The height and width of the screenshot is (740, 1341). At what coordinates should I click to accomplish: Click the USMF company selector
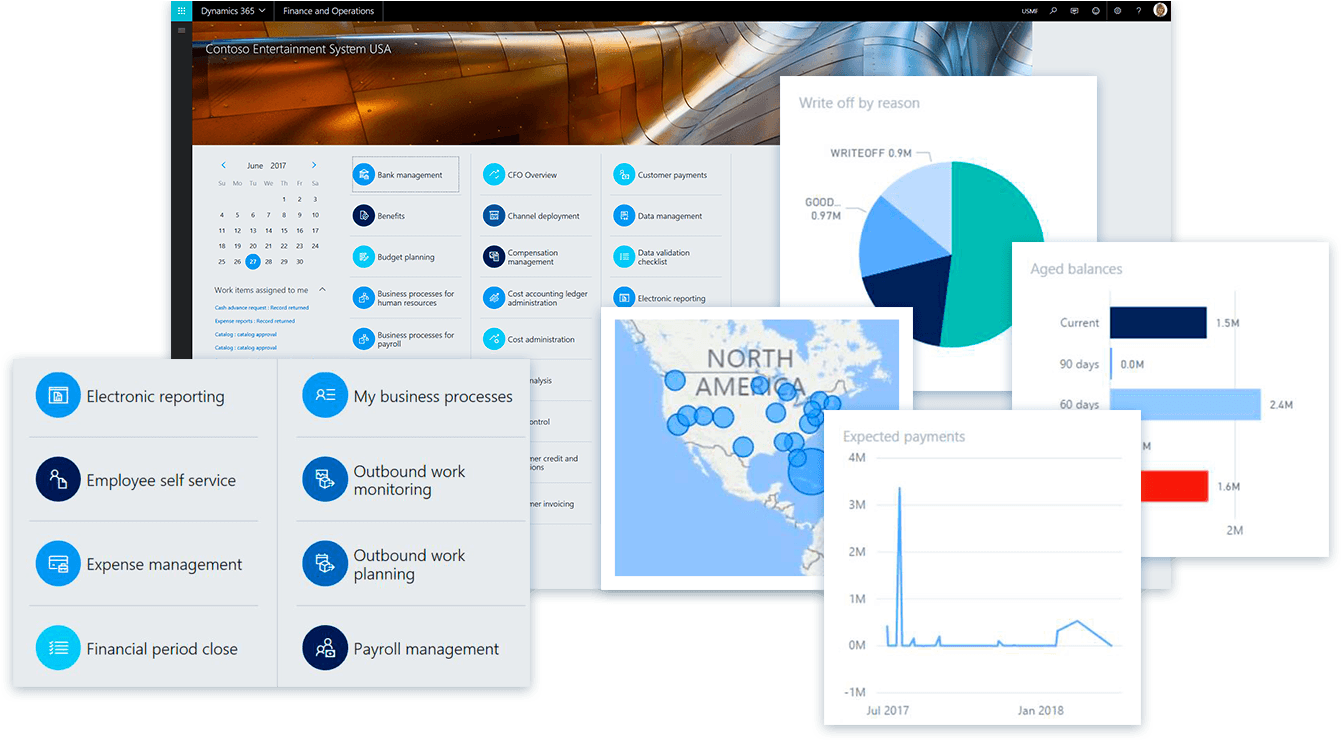click(x=1030, y=11)
